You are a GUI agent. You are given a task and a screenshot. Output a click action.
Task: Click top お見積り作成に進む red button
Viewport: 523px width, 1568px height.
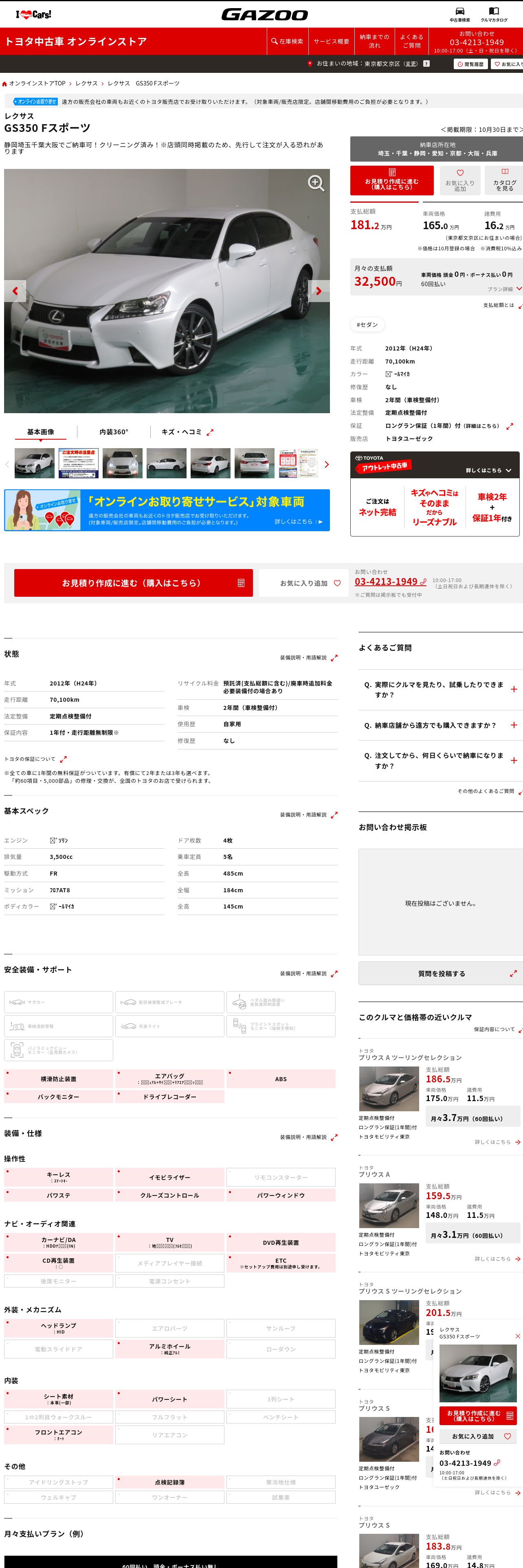click(391, 181)
